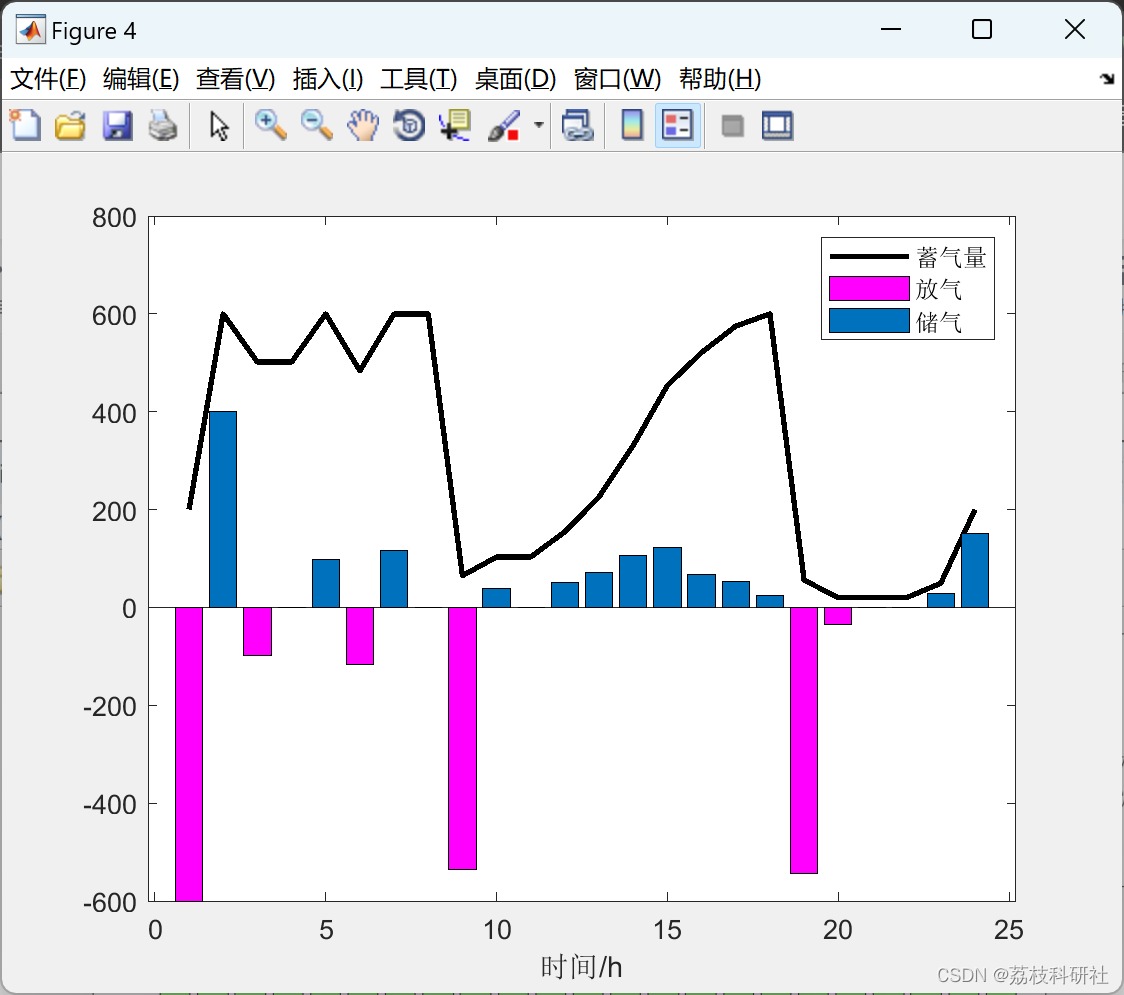Select the Edit Plot arrow tool

point(219,125)
